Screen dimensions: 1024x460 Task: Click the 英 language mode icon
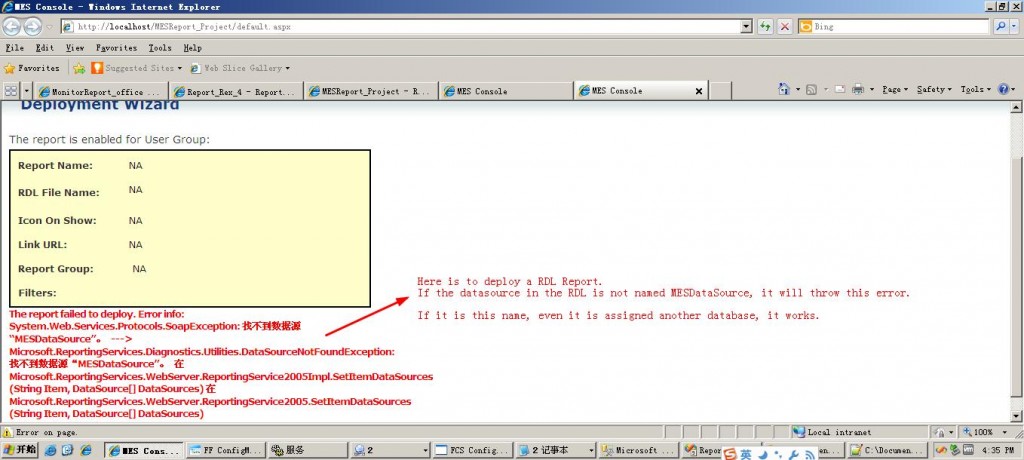click(746, 454)
